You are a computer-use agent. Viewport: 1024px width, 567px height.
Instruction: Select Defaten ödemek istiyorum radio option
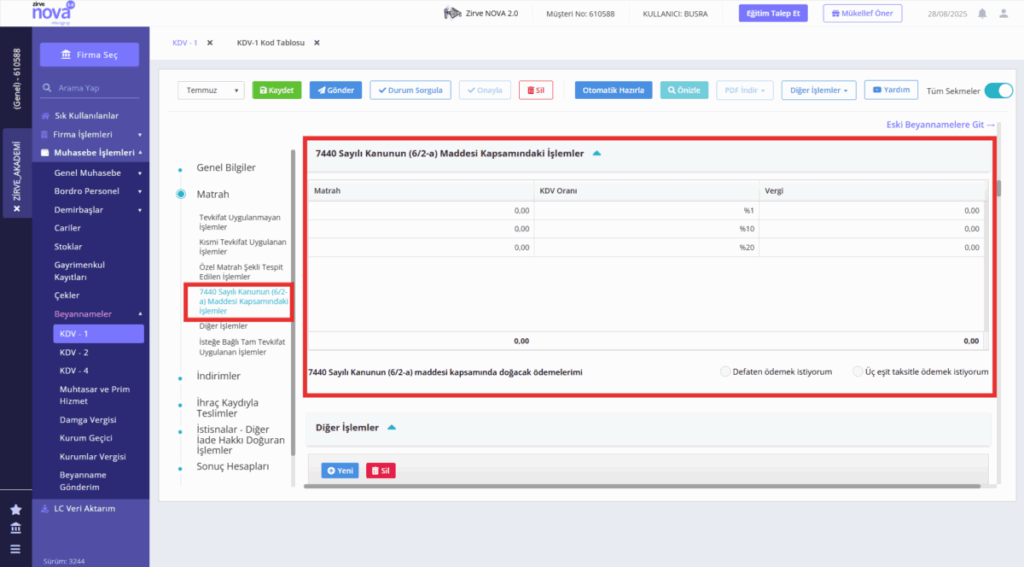[725, 372]
